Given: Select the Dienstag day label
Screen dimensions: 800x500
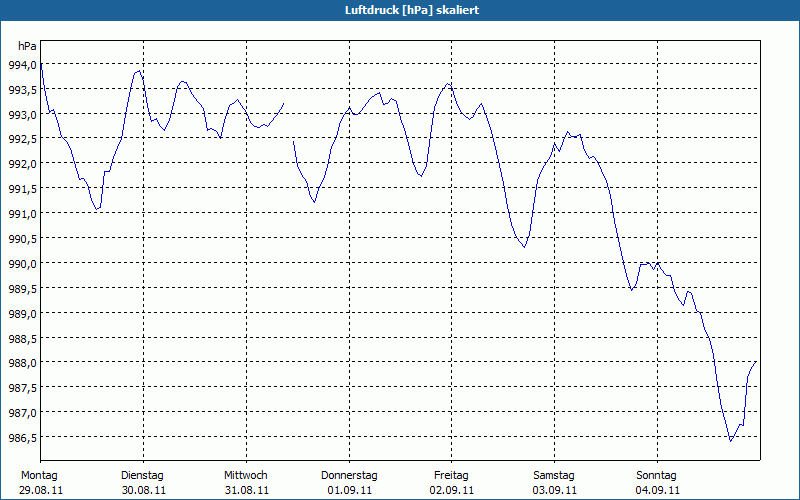Looking at the screenshot, I should click(142, 475).
